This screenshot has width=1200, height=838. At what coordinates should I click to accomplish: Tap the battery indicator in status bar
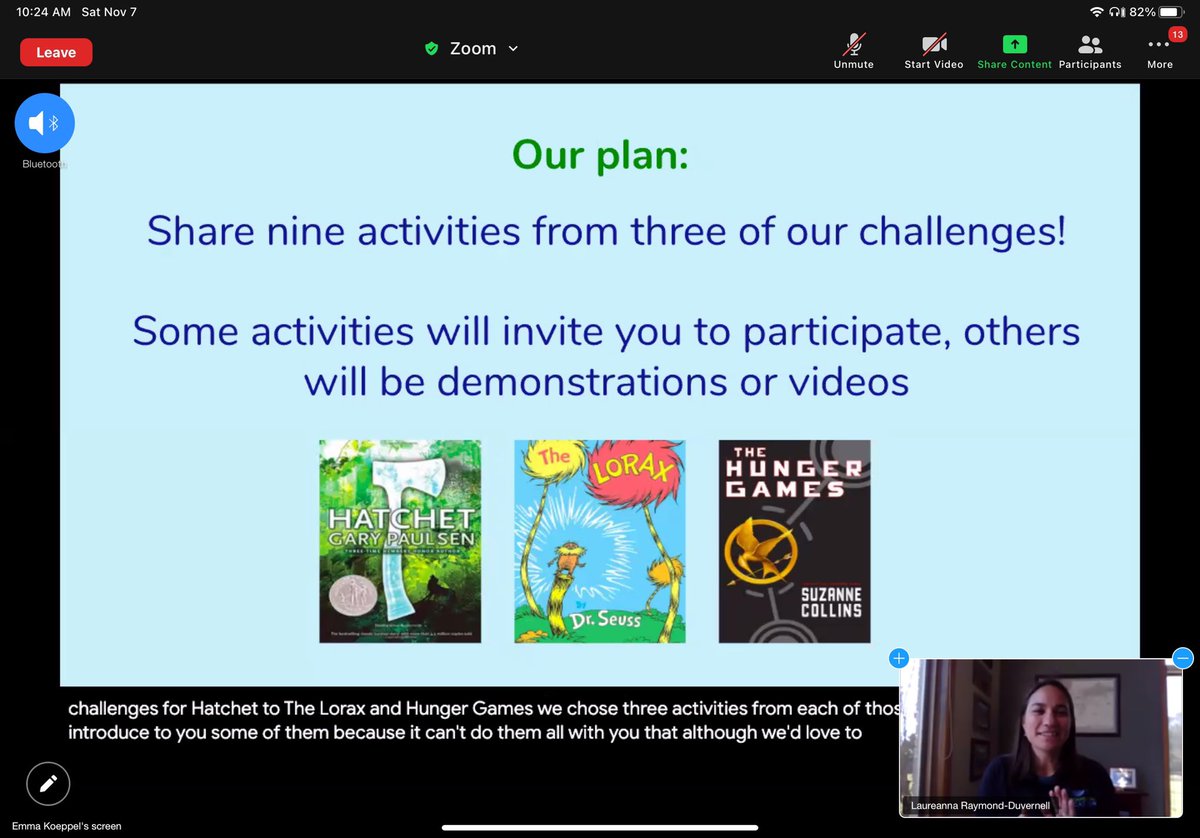click(x=1171, y=12)
